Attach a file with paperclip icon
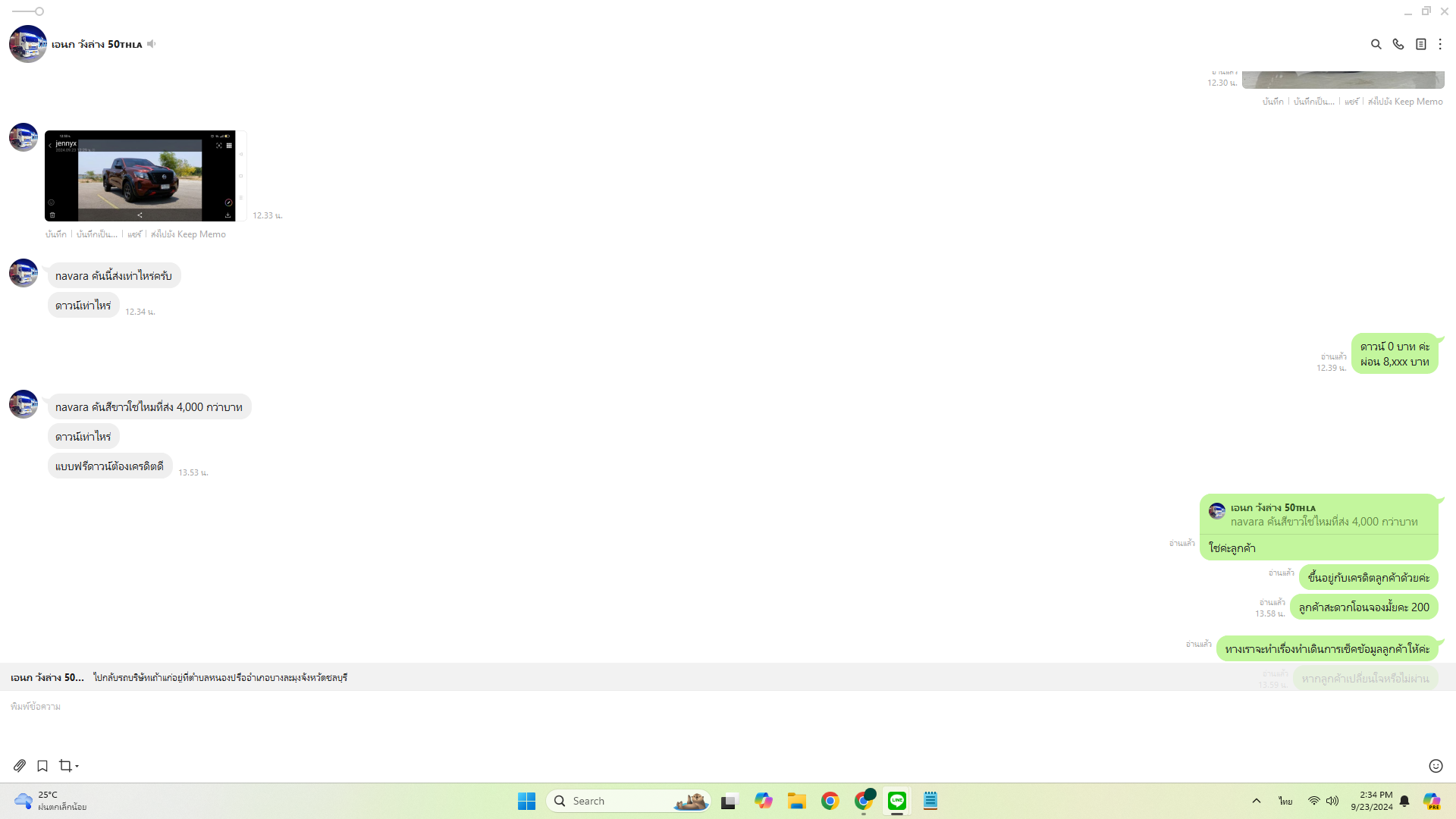This screenshot has height=819, width=1456. pos(20,766)
